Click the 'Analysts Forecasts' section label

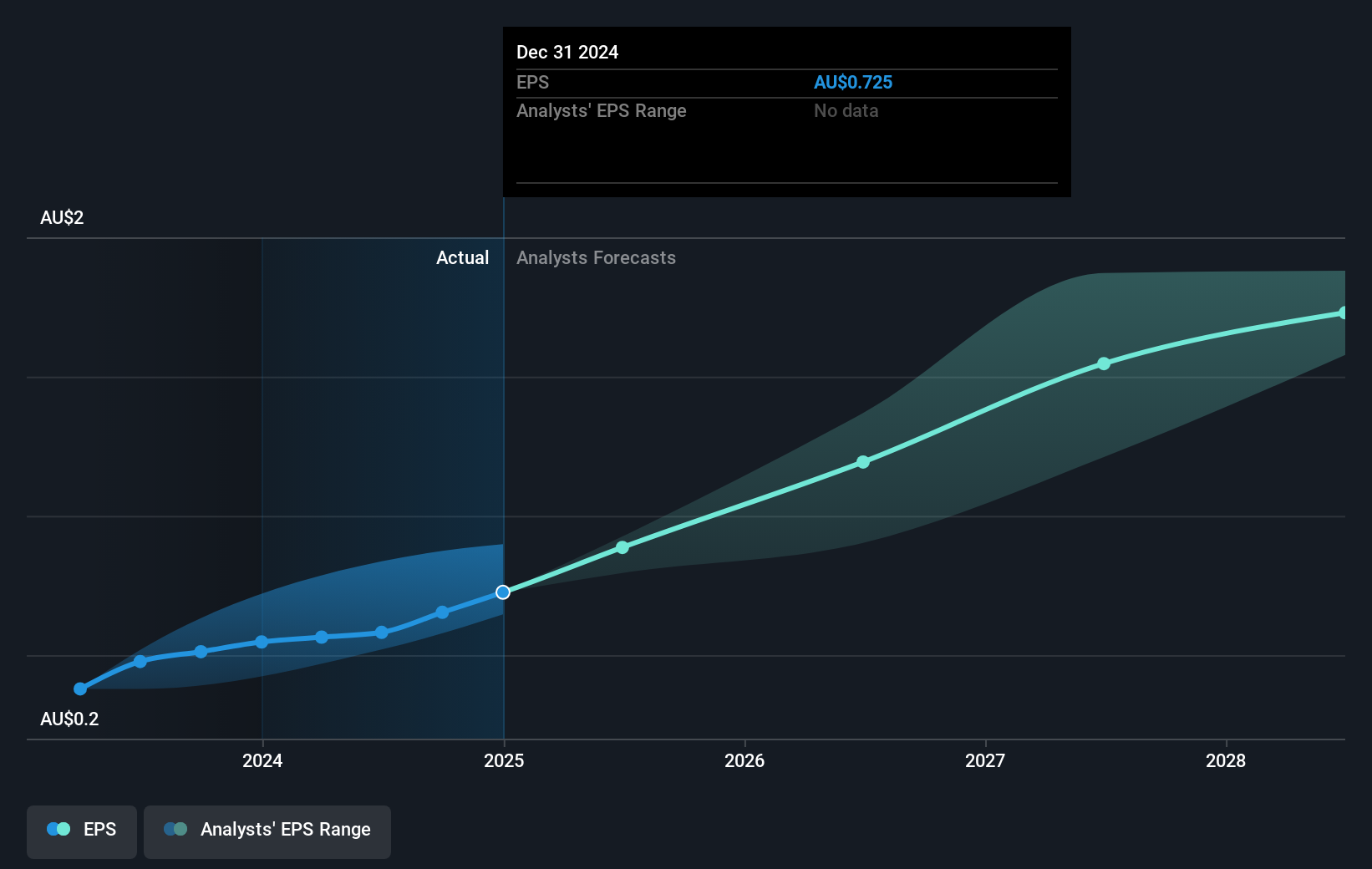[x=596, y=258]
